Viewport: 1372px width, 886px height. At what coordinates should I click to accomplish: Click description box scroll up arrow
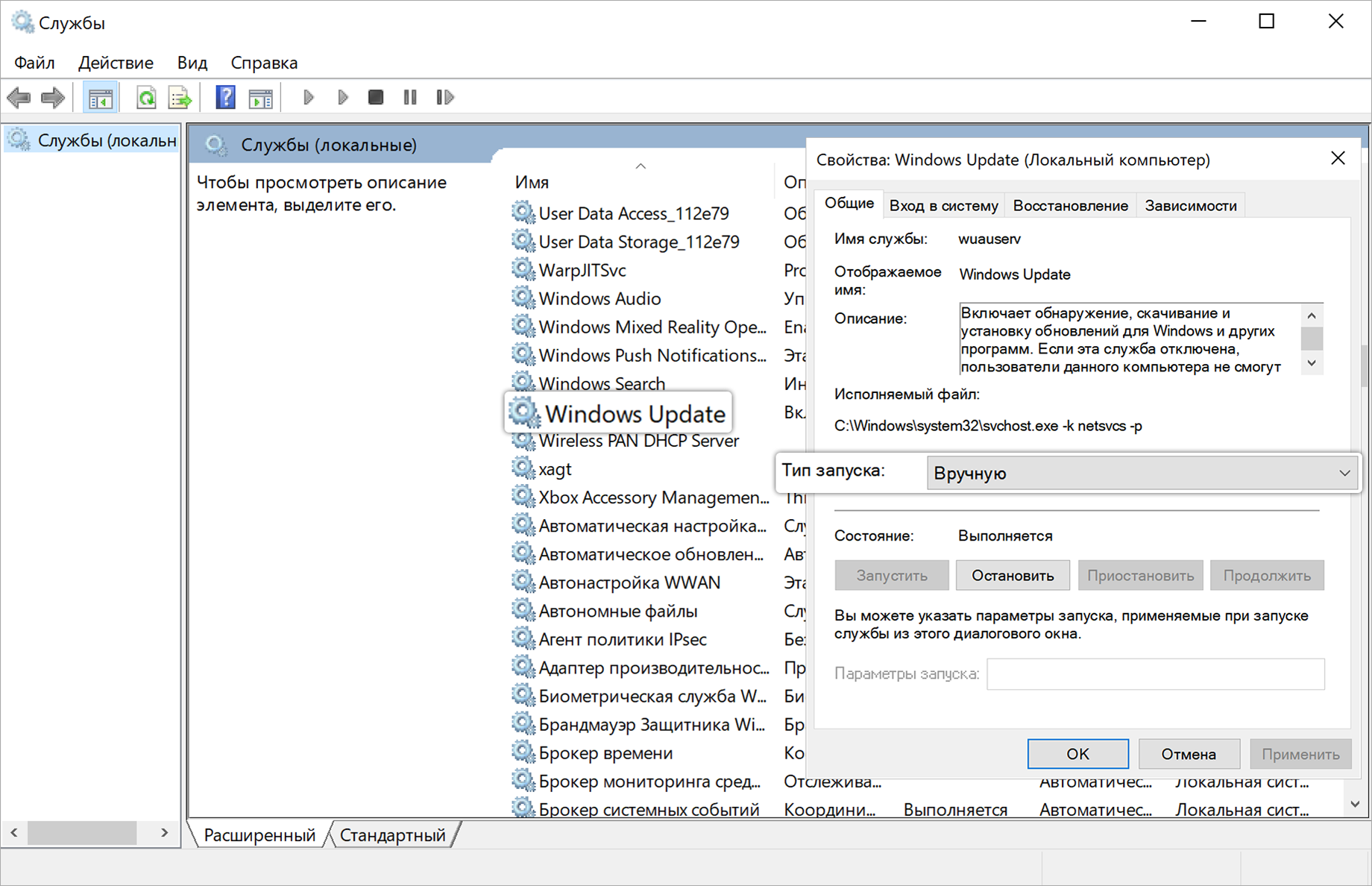pos(1312,315)
